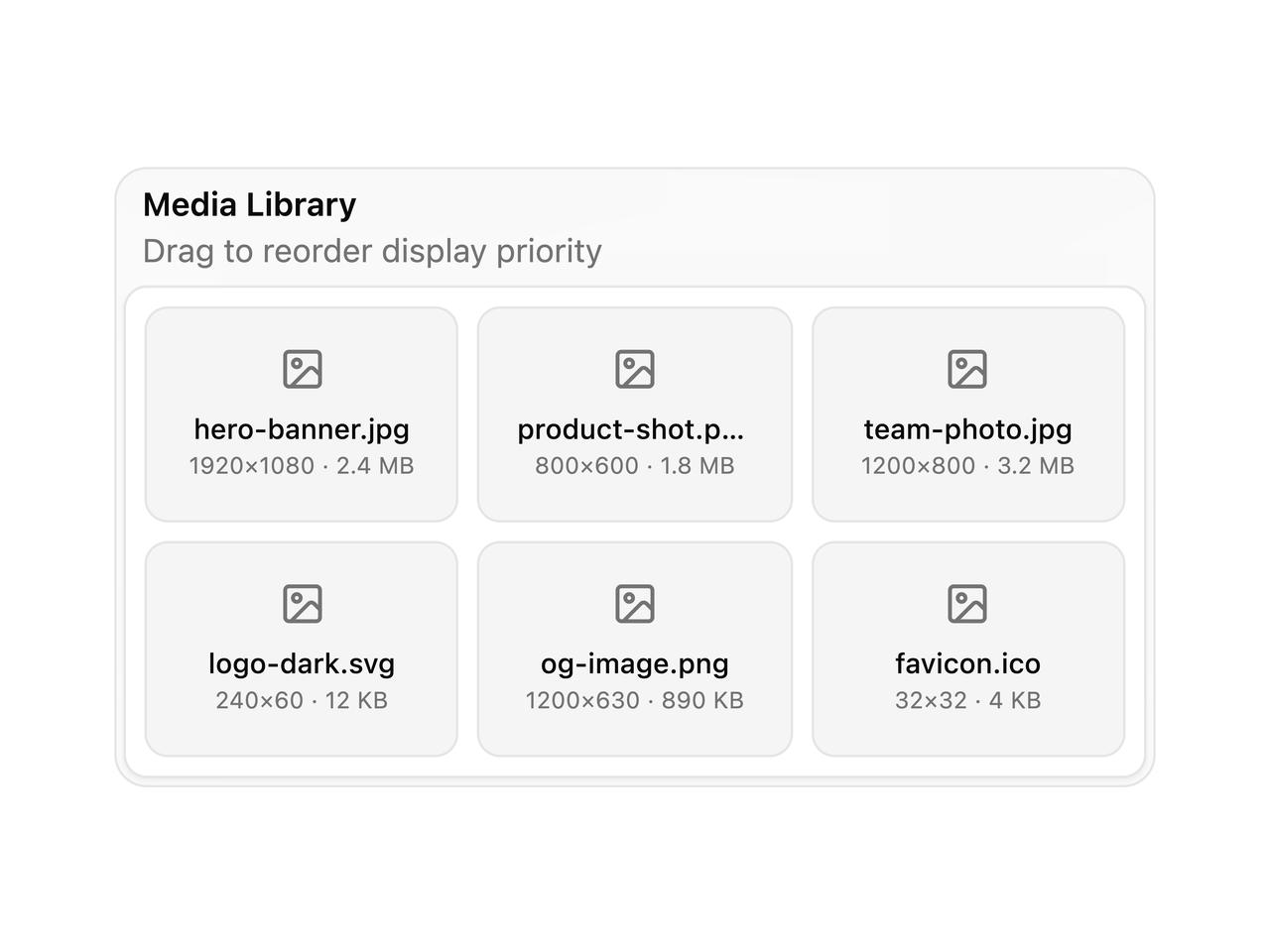Viewport: 1270px width, 952px height.
Task: Click the favicon.ico image icon
Action: point(967,603)
